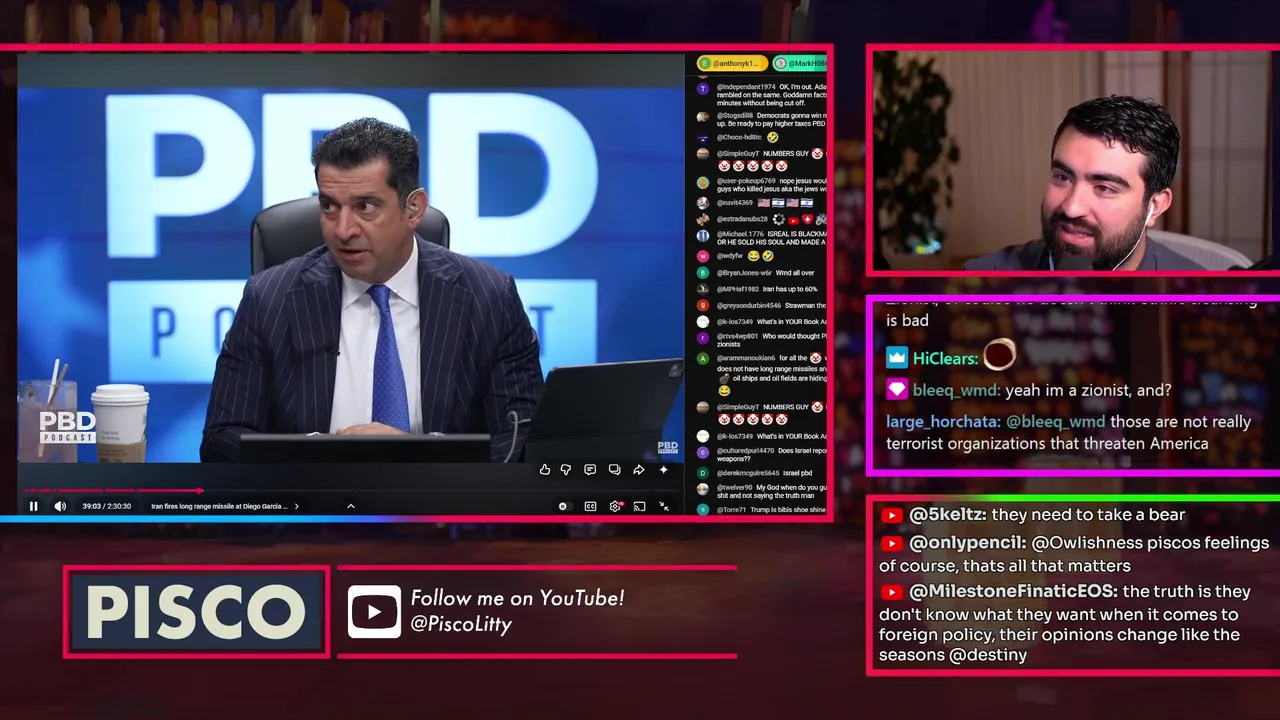Click @user-pokeup6769 chat message

point(771,185)
